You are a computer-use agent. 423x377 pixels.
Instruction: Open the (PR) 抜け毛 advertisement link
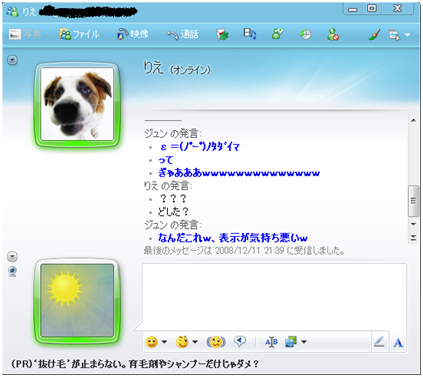pos(135,364)
